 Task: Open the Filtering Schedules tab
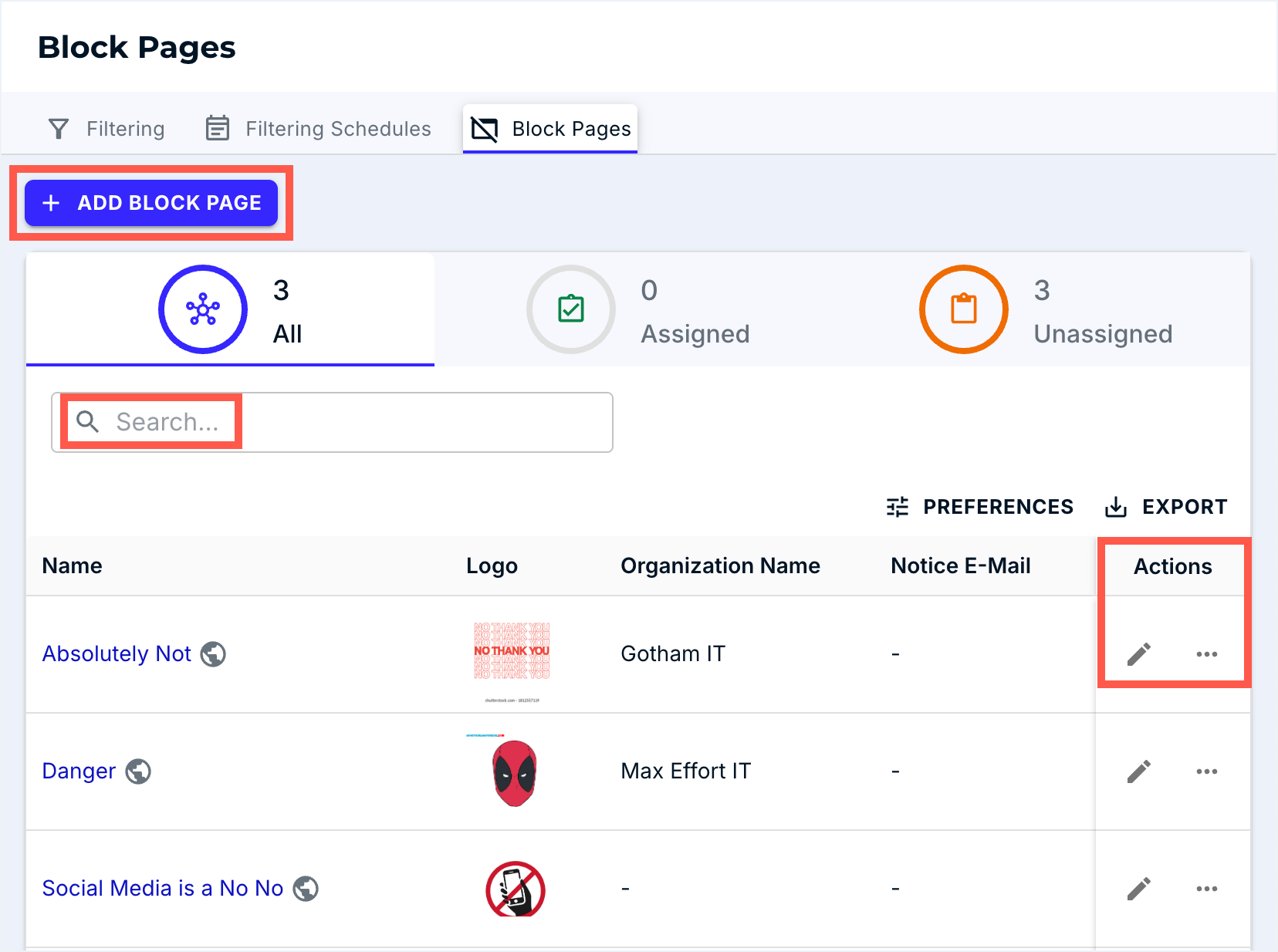(x=318, y=129)
